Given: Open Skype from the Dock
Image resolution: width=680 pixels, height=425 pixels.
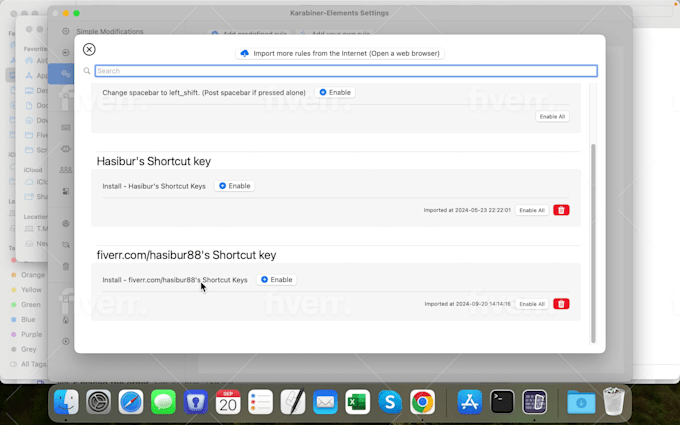Looking at the screenshot, I should 390,402.
